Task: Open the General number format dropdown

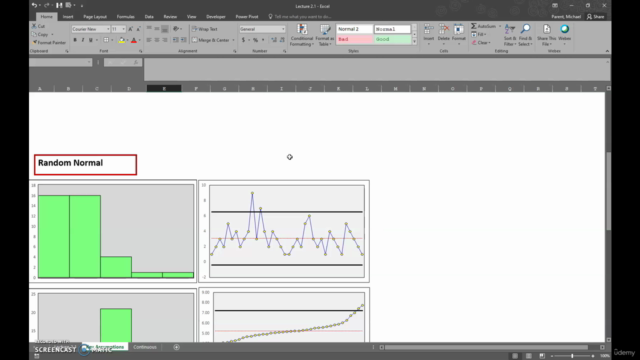Action: coord(283,29)
